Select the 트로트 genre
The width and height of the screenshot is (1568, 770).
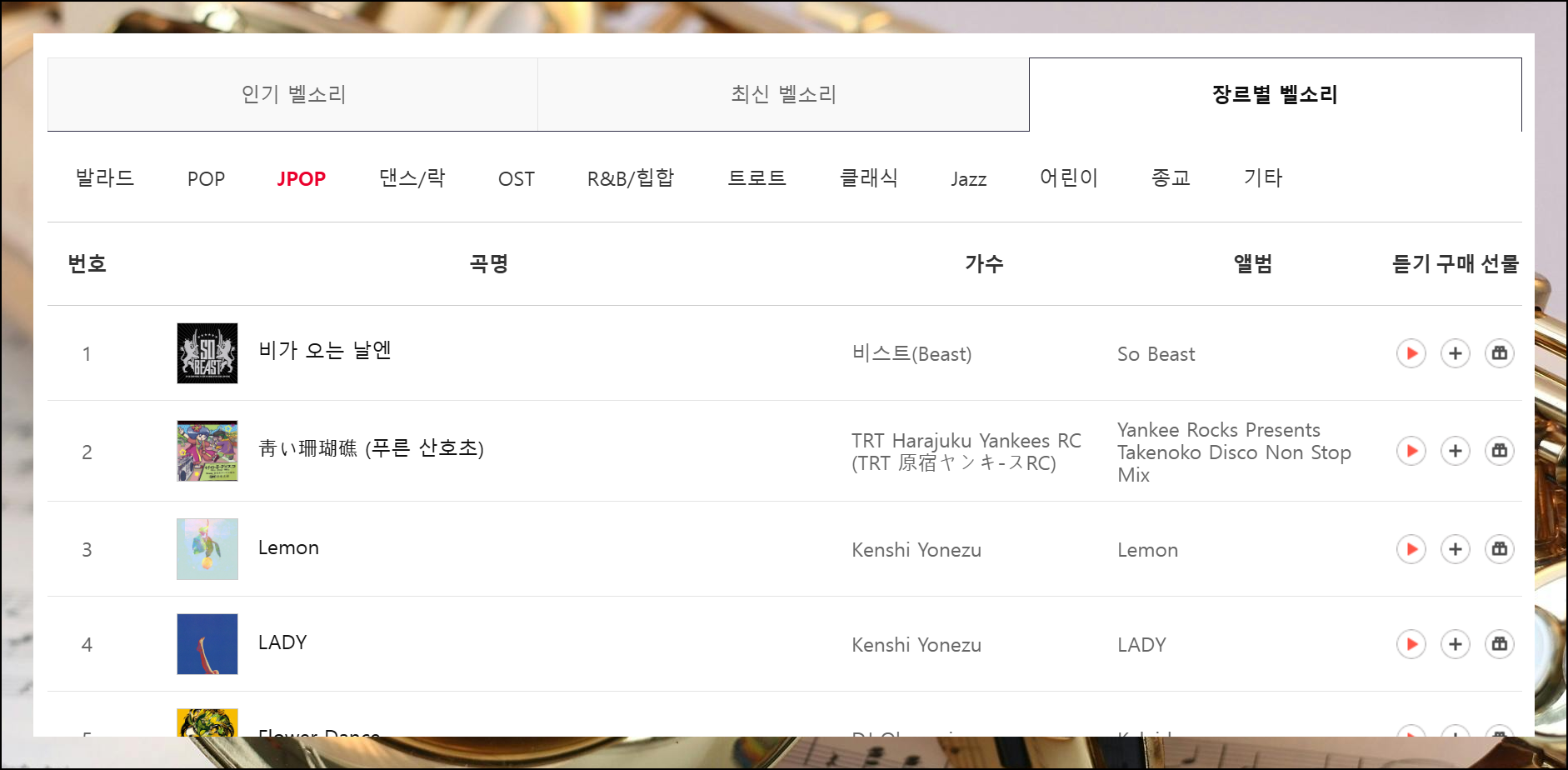pyautogui.click(x=757, y=178)
